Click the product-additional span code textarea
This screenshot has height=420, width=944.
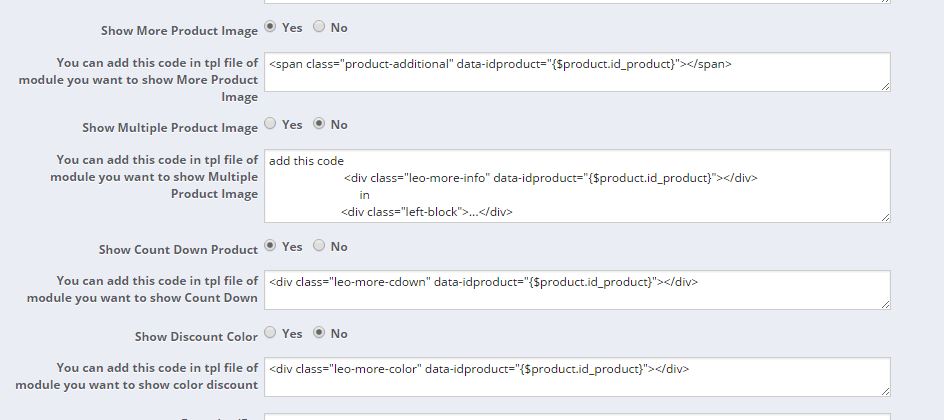click(x=576, y=72)
